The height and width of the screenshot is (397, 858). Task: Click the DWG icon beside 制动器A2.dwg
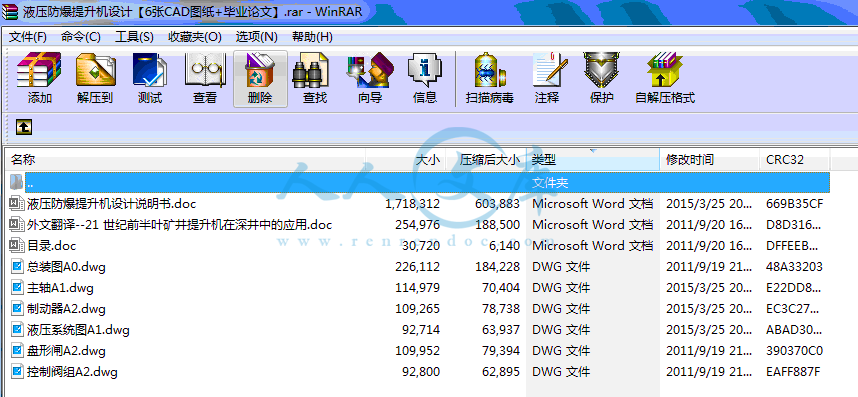(x=18, y=309)
